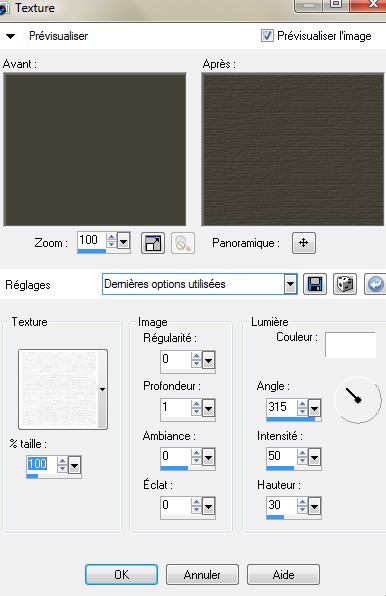386x596 pixels.
Task: Toggle the Prévisualiser l'image checkbox
Action: click(267, 36)
